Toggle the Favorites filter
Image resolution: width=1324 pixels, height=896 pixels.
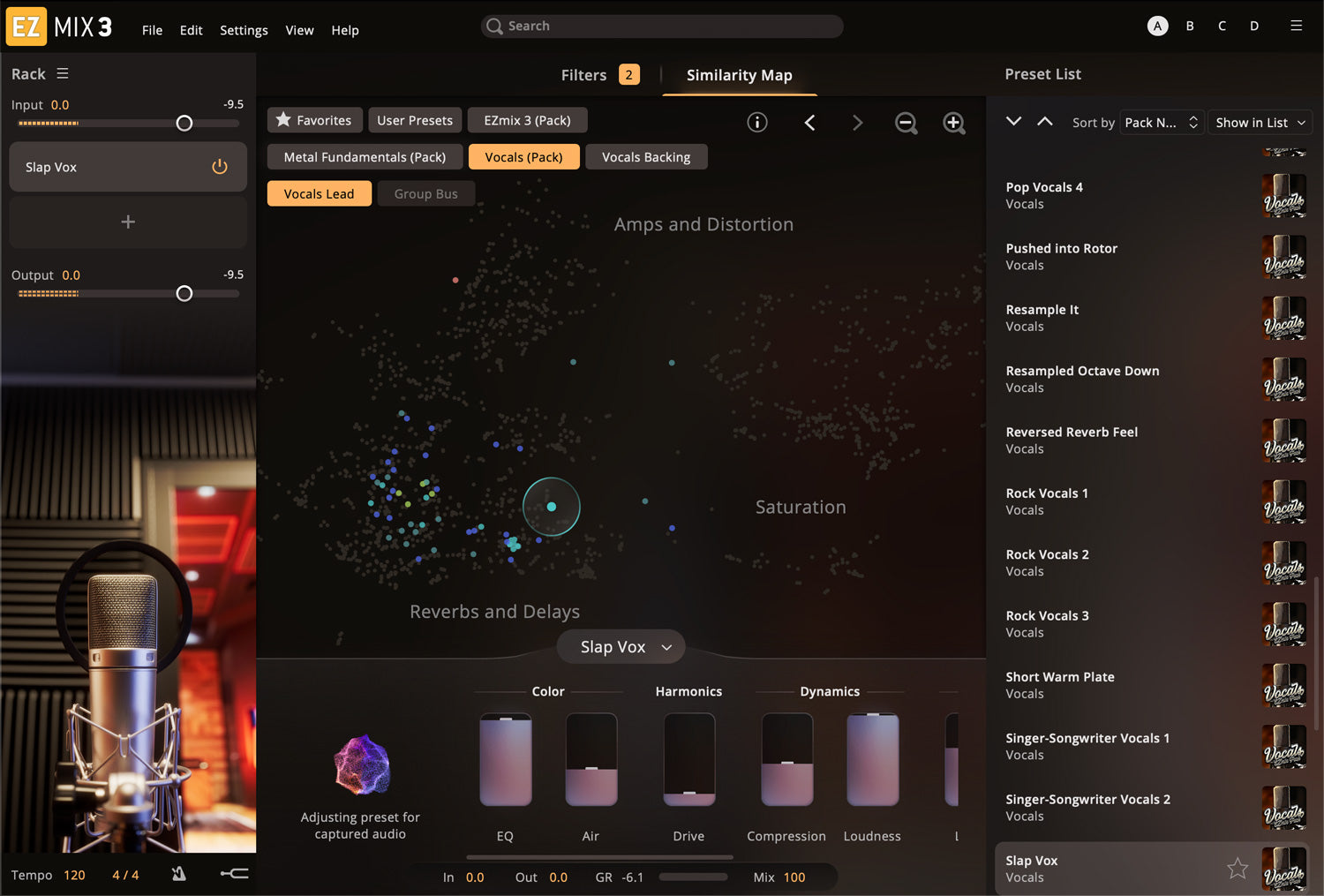coord(314,120)
